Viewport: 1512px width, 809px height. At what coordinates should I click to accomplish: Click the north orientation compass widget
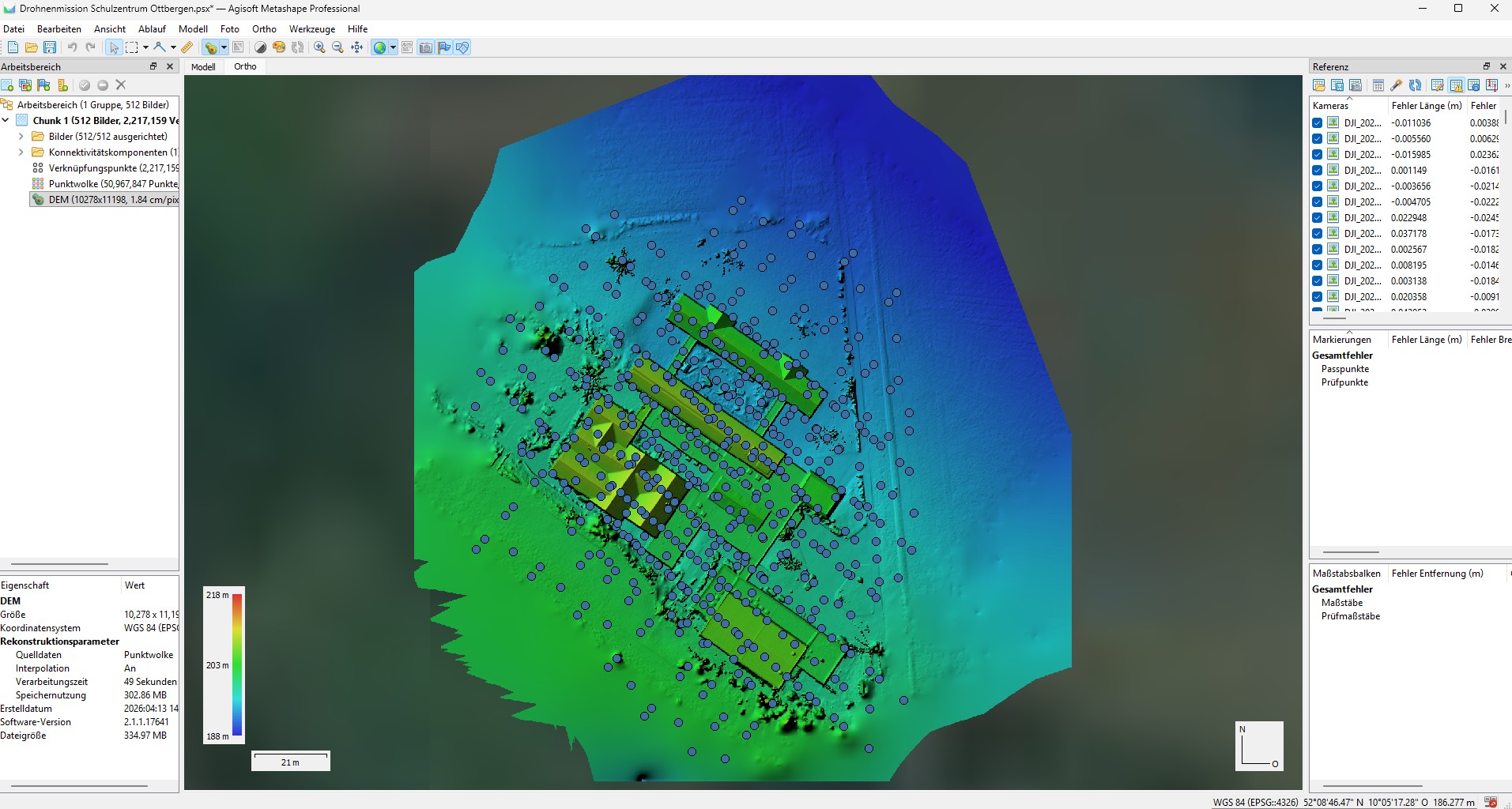[1258, 746]
